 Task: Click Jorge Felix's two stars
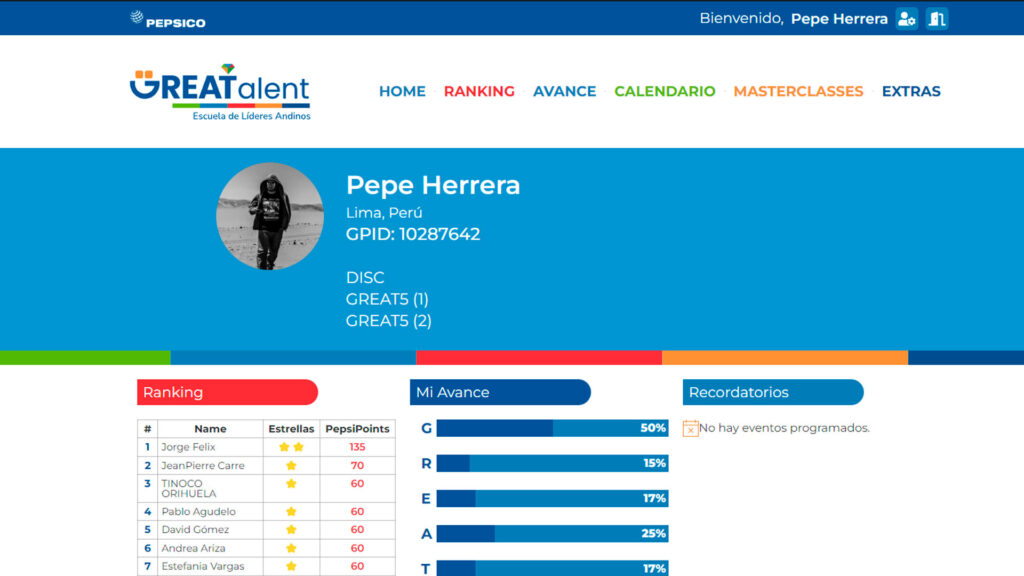(291, 447)
